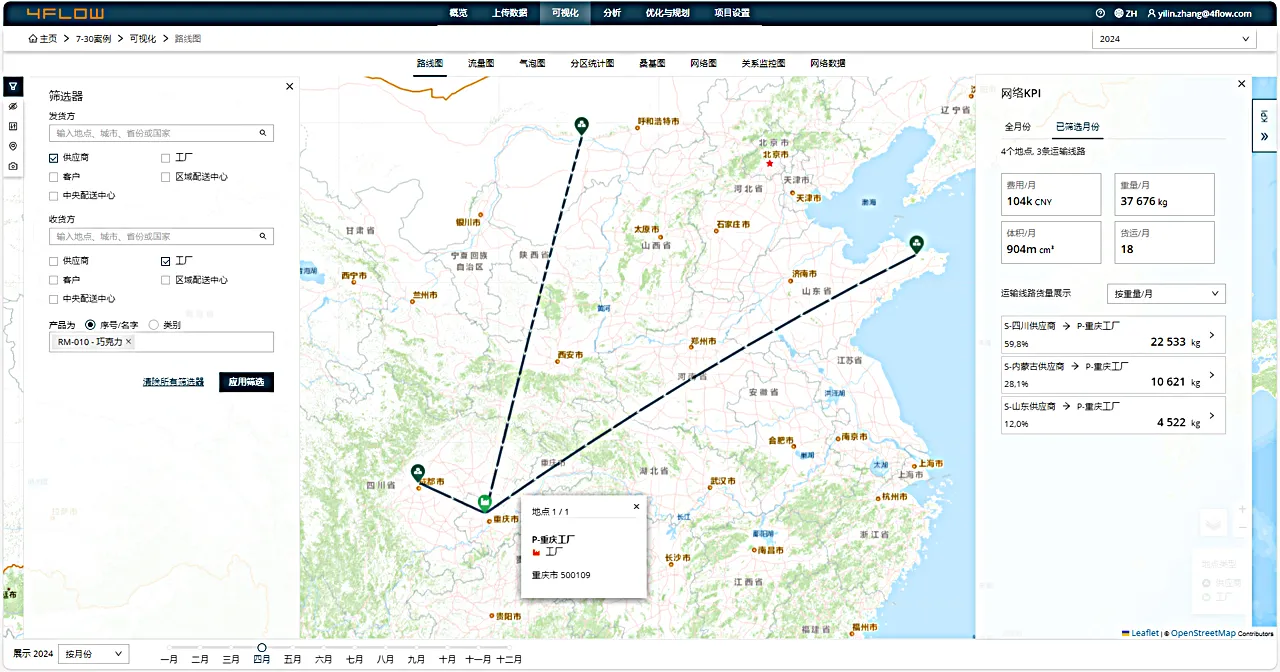Check 区域配送中心 under 收货方

click(166, 280)
